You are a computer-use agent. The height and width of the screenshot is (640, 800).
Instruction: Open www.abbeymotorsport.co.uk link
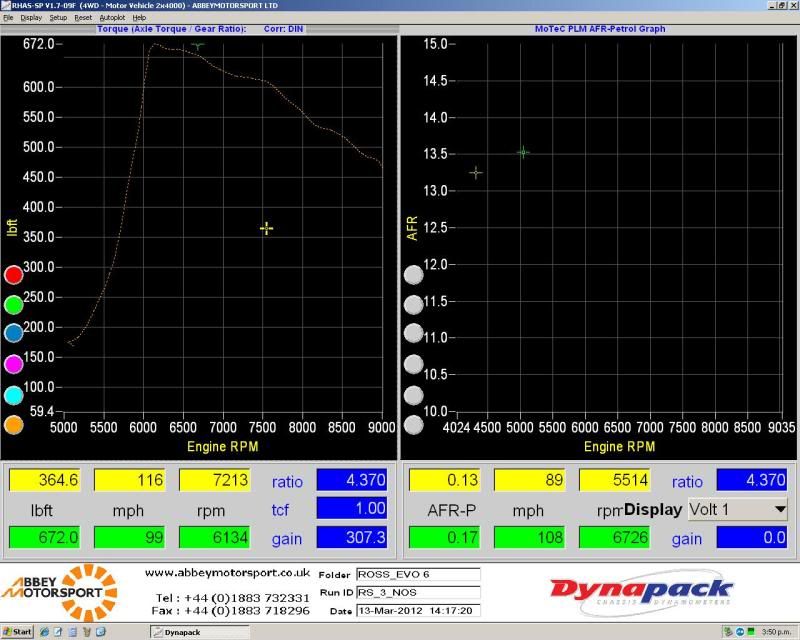(227, 573)
